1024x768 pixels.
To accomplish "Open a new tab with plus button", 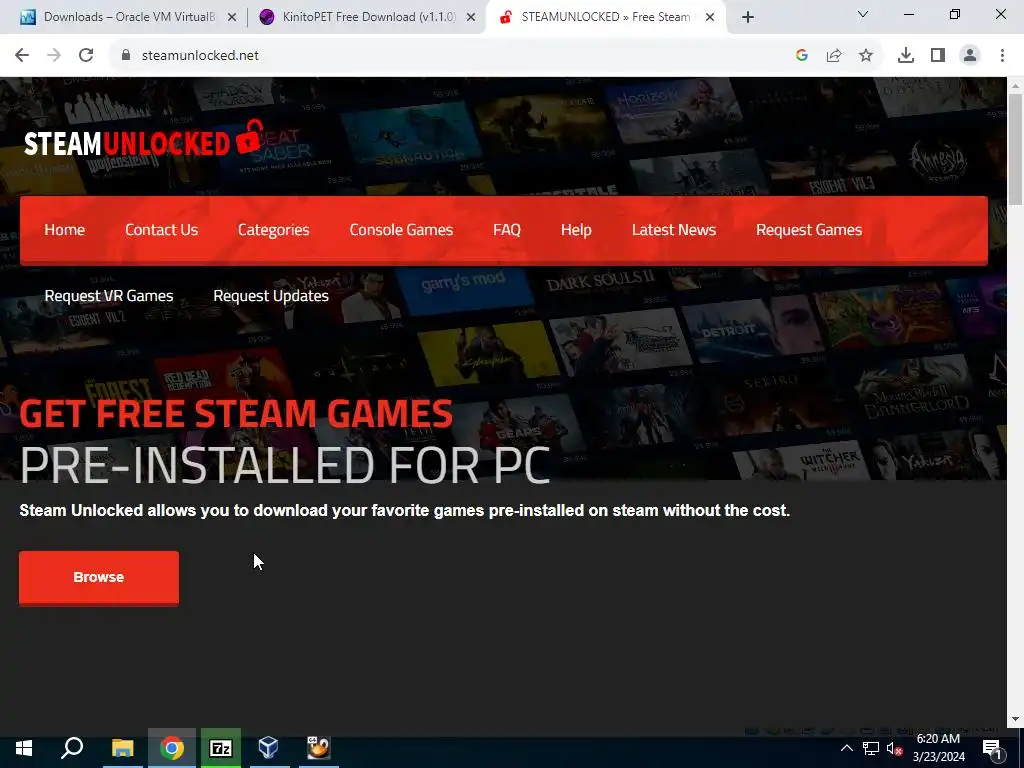I will point(748,17).
